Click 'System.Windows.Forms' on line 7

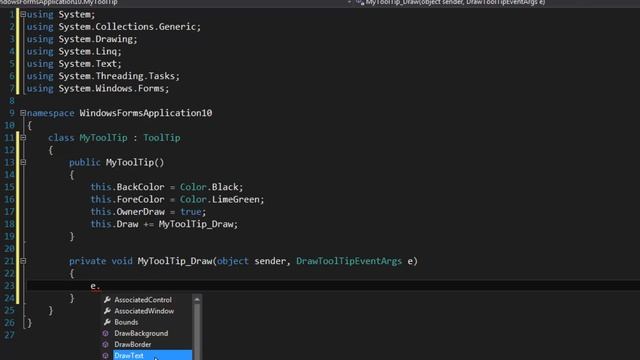click(112, 88)
